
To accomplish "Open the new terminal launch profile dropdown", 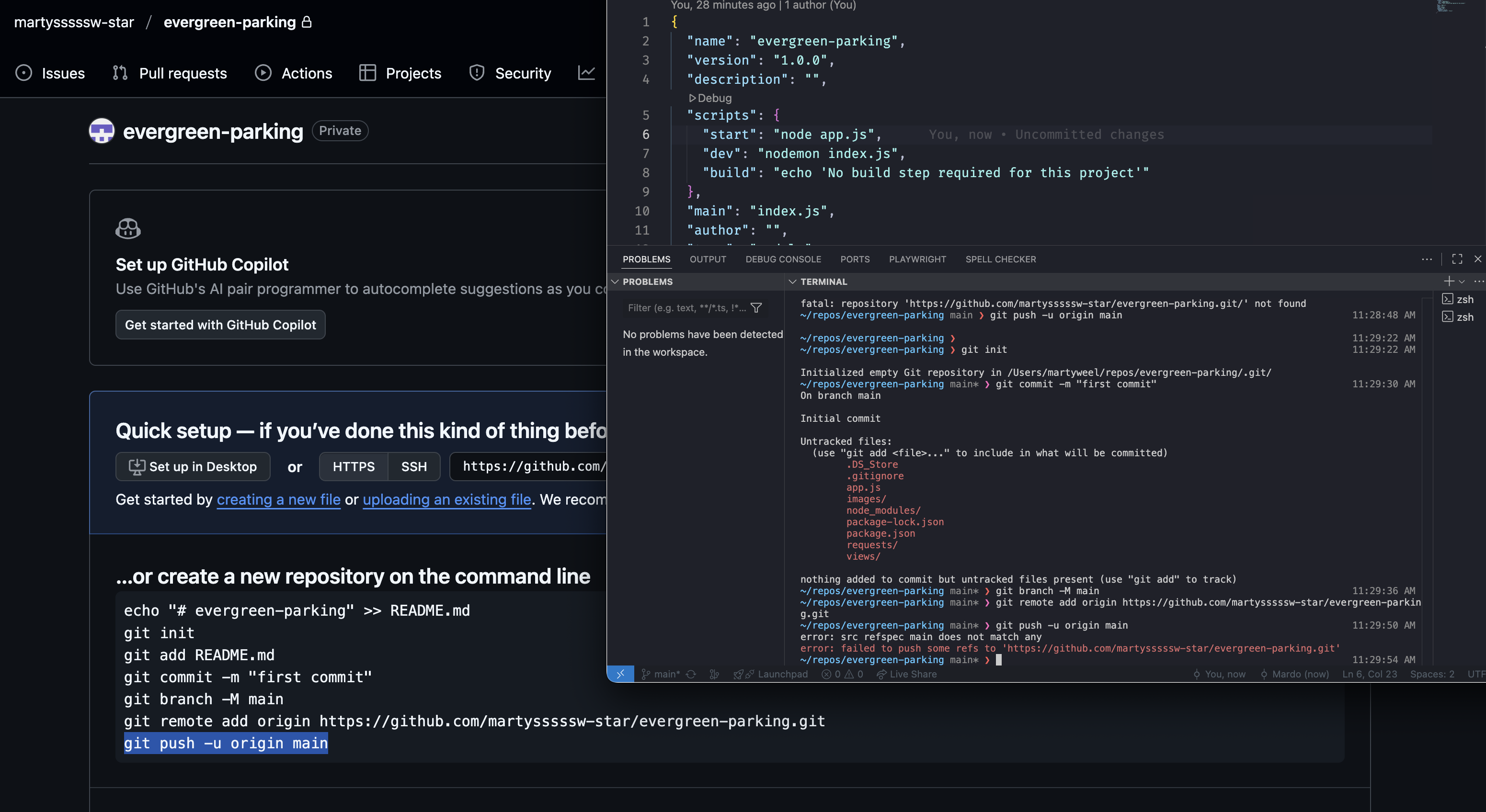I will point(1462,282).
